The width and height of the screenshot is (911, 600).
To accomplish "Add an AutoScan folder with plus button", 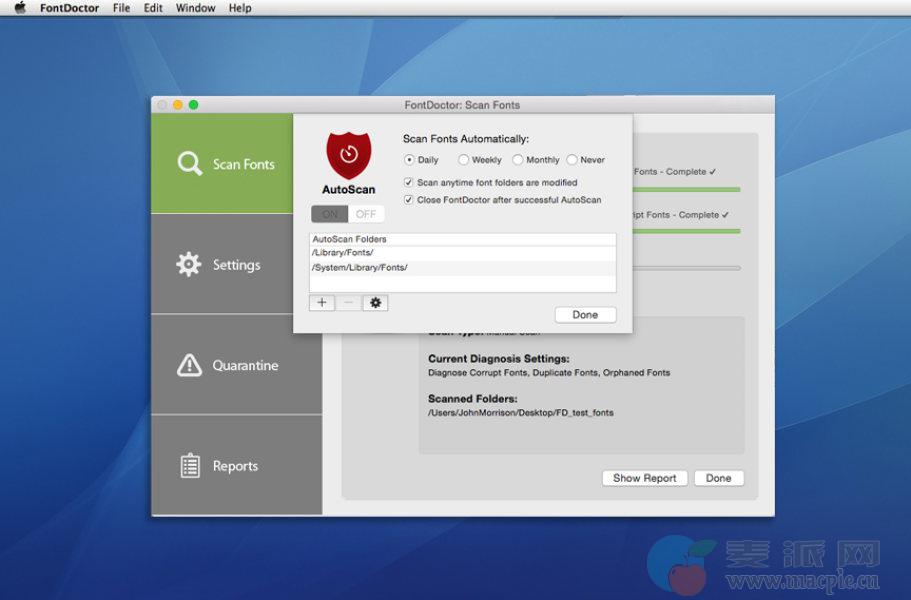I will [321, 303].
